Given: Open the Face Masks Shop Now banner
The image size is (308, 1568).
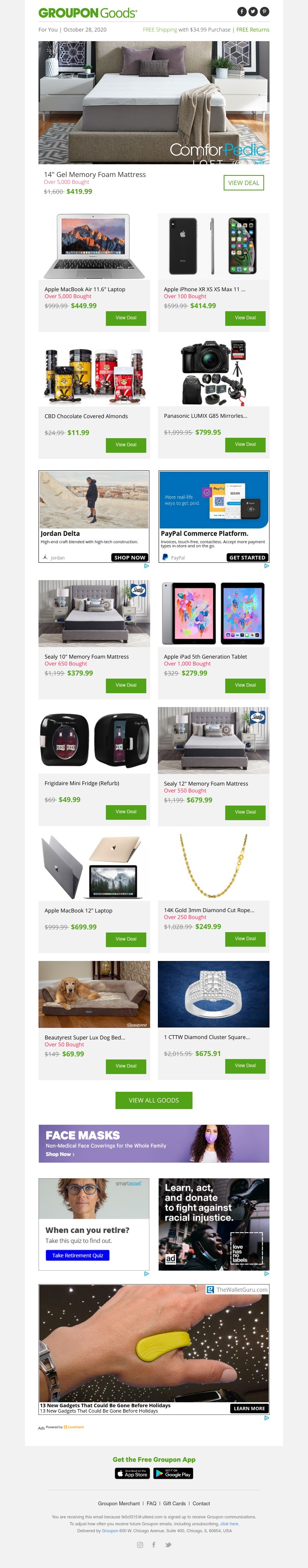Looking at the screenshot, I should click(154, 1144).
